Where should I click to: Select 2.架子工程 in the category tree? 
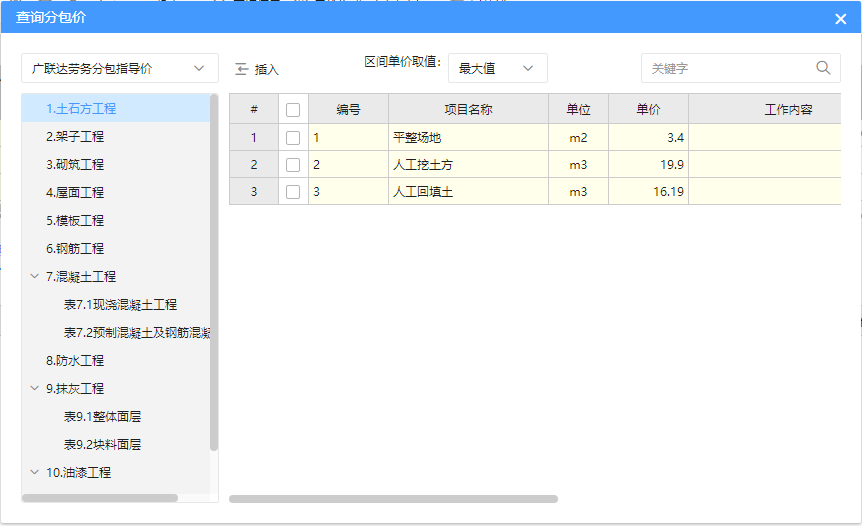pos(75,136)
